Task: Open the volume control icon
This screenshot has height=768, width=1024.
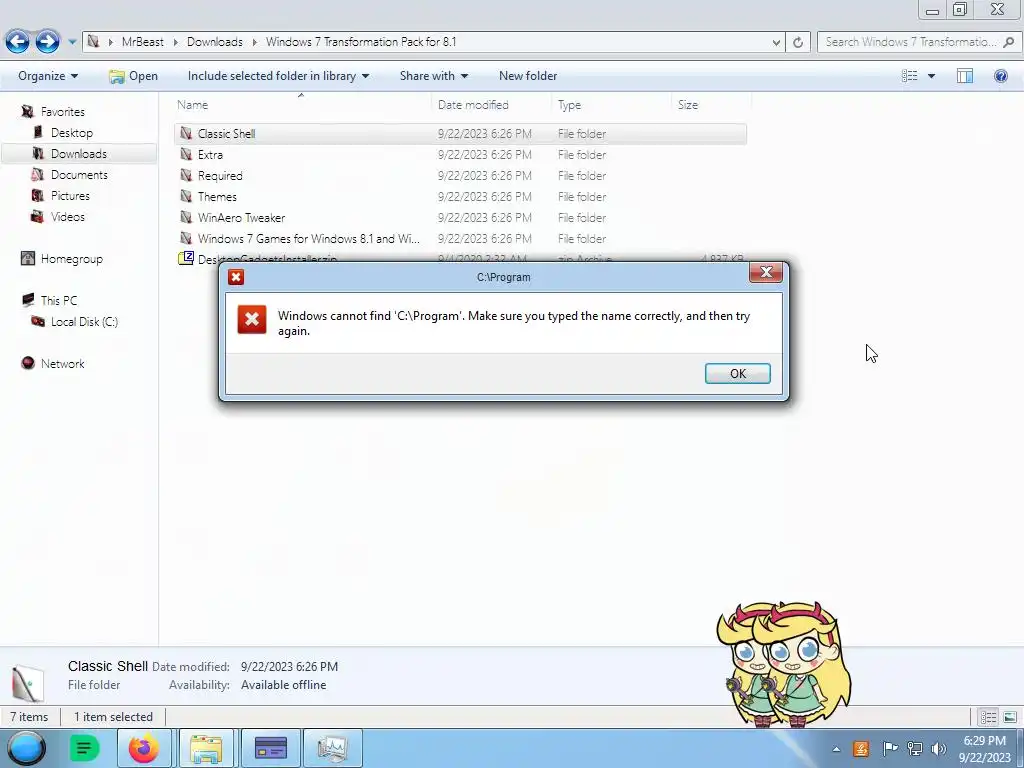Action: [939, 748]
